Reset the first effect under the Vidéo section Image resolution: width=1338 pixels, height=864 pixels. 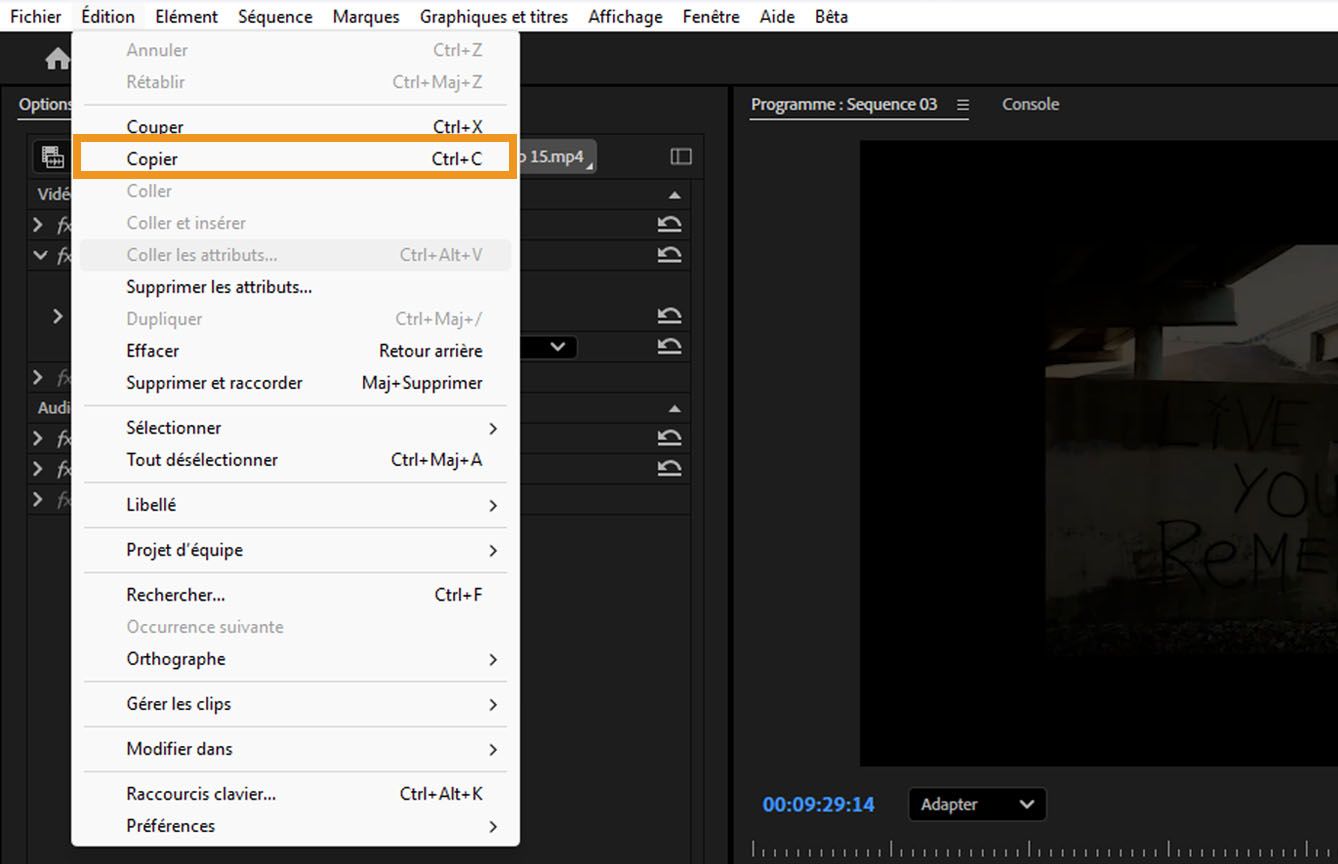point(669,225)
